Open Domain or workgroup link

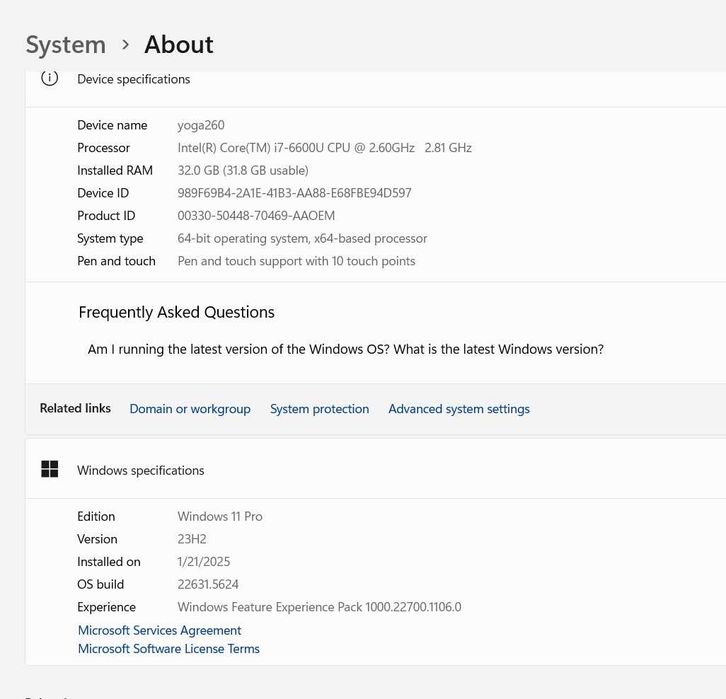(190, 409)
